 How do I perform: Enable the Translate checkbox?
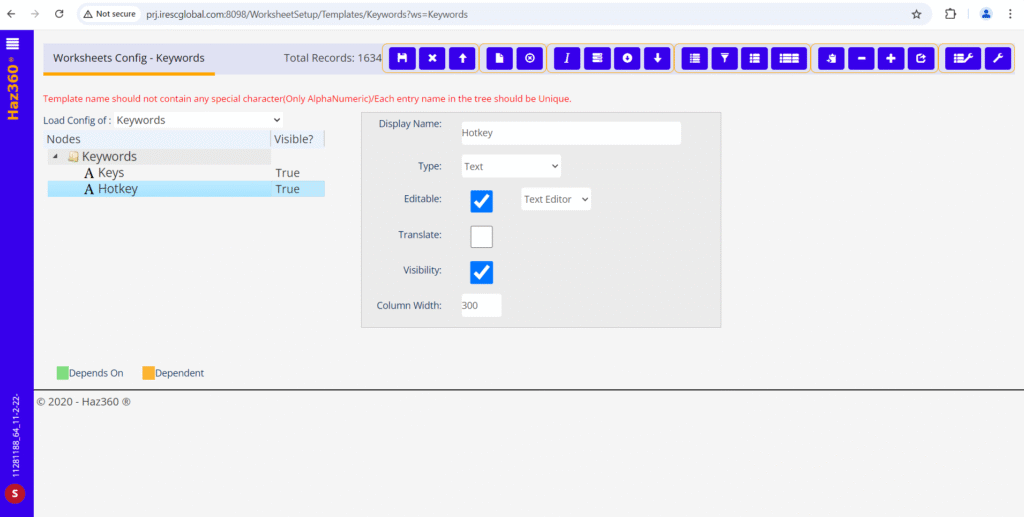click(x=482, y=237)
